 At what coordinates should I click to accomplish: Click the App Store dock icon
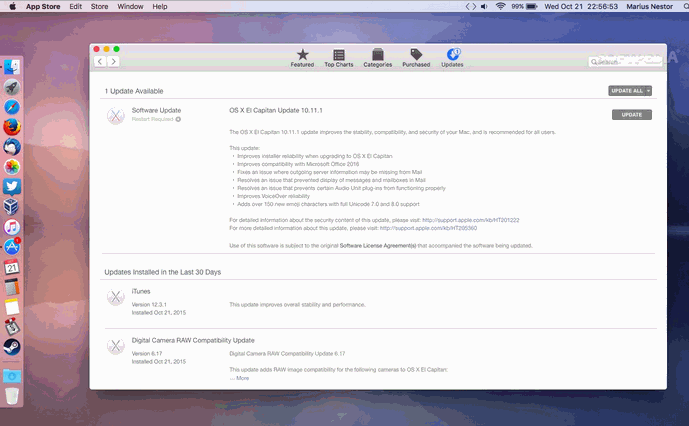(x=12, y=247)
